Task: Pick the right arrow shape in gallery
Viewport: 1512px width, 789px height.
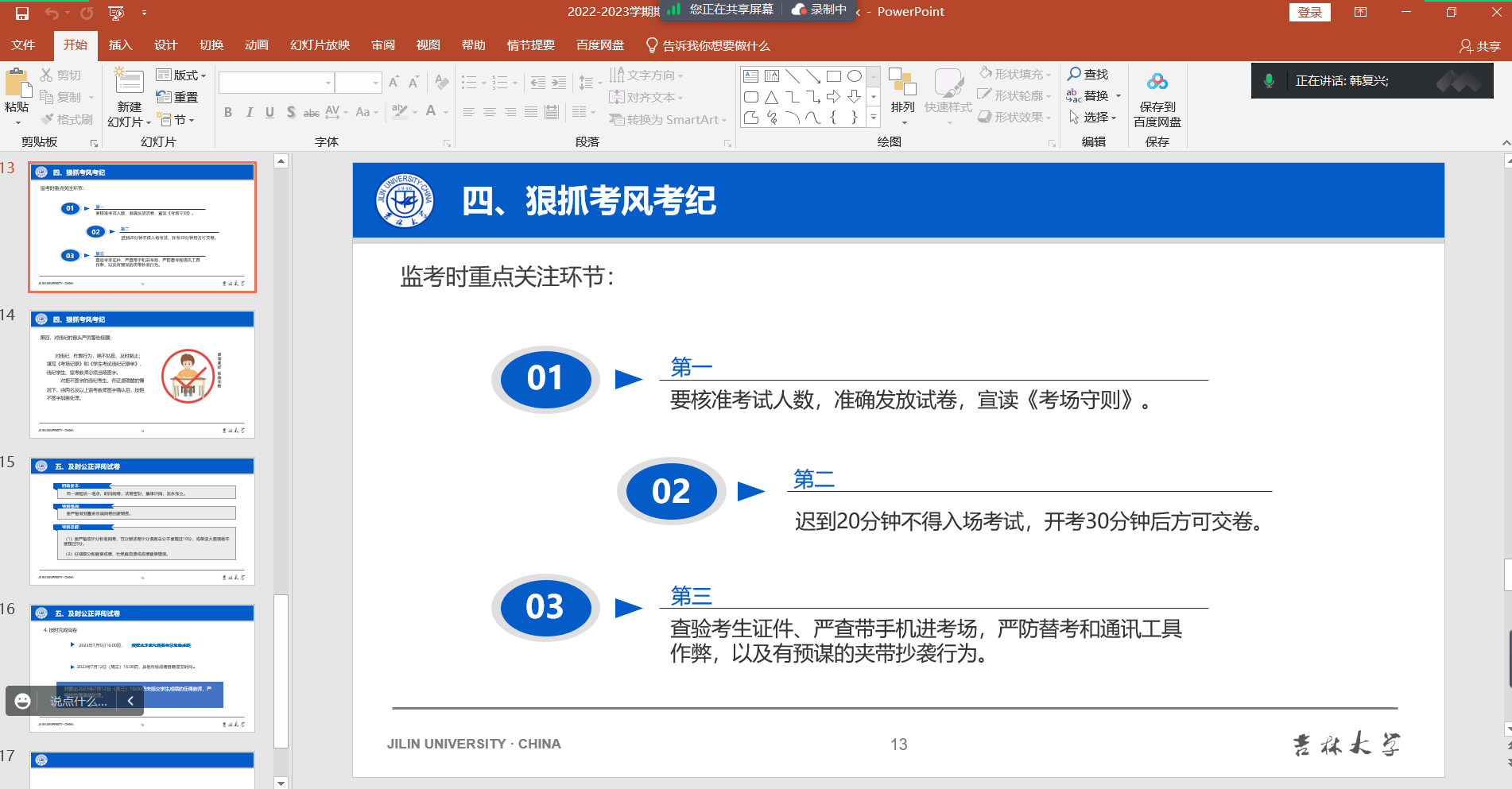Action: [x=833, y=97]
